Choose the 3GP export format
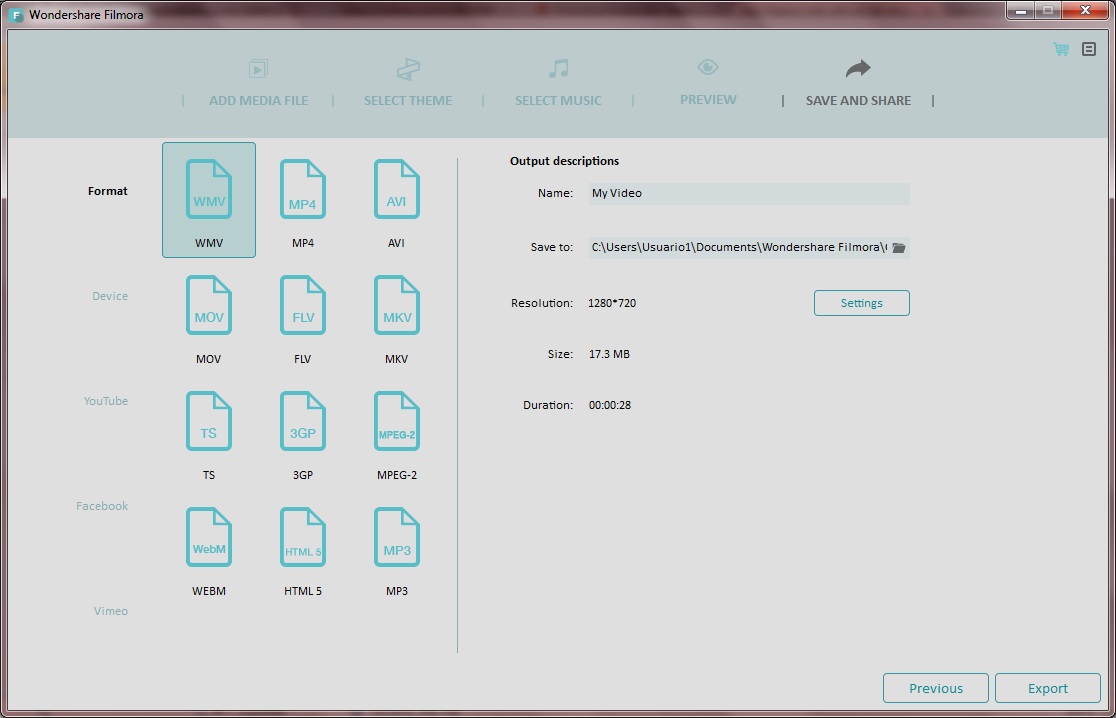 coord(302,420)
